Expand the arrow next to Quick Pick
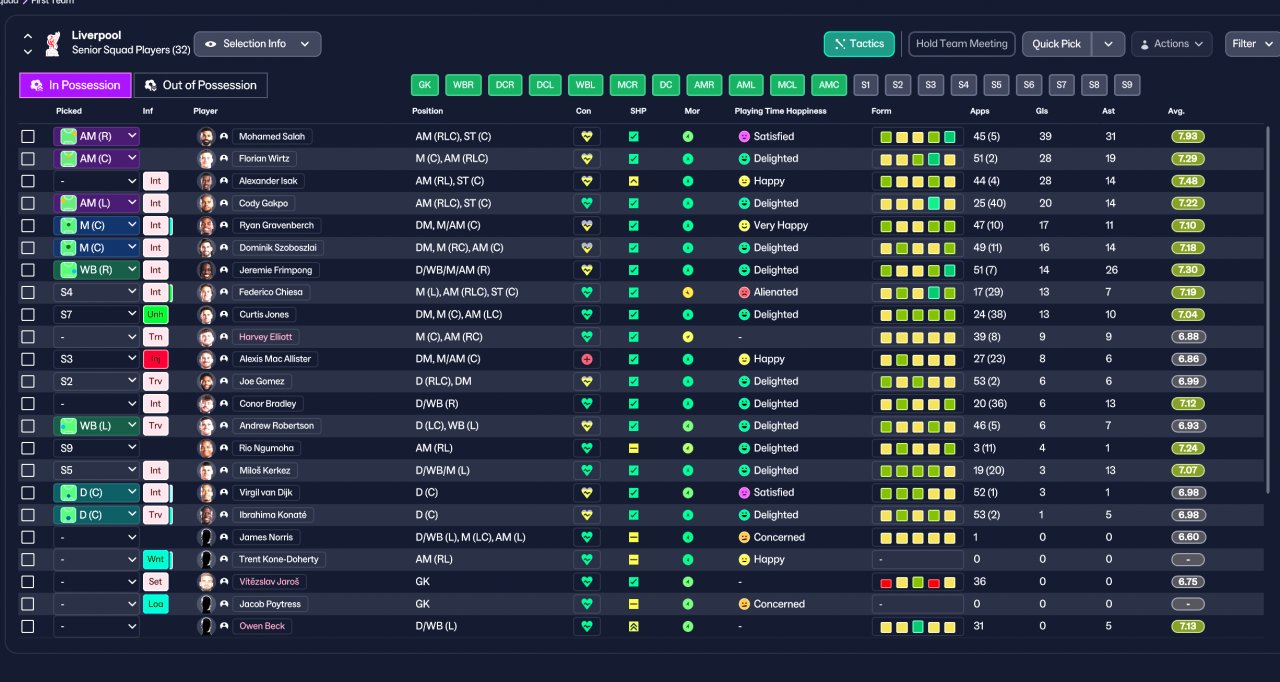 point(1108,44)
